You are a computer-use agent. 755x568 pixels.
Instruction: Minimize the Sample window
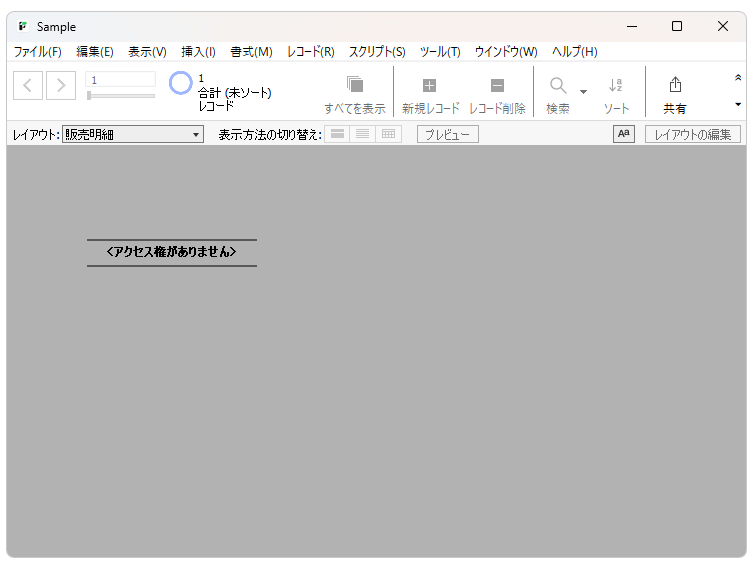pyautogui.click(x=632, y=26)
